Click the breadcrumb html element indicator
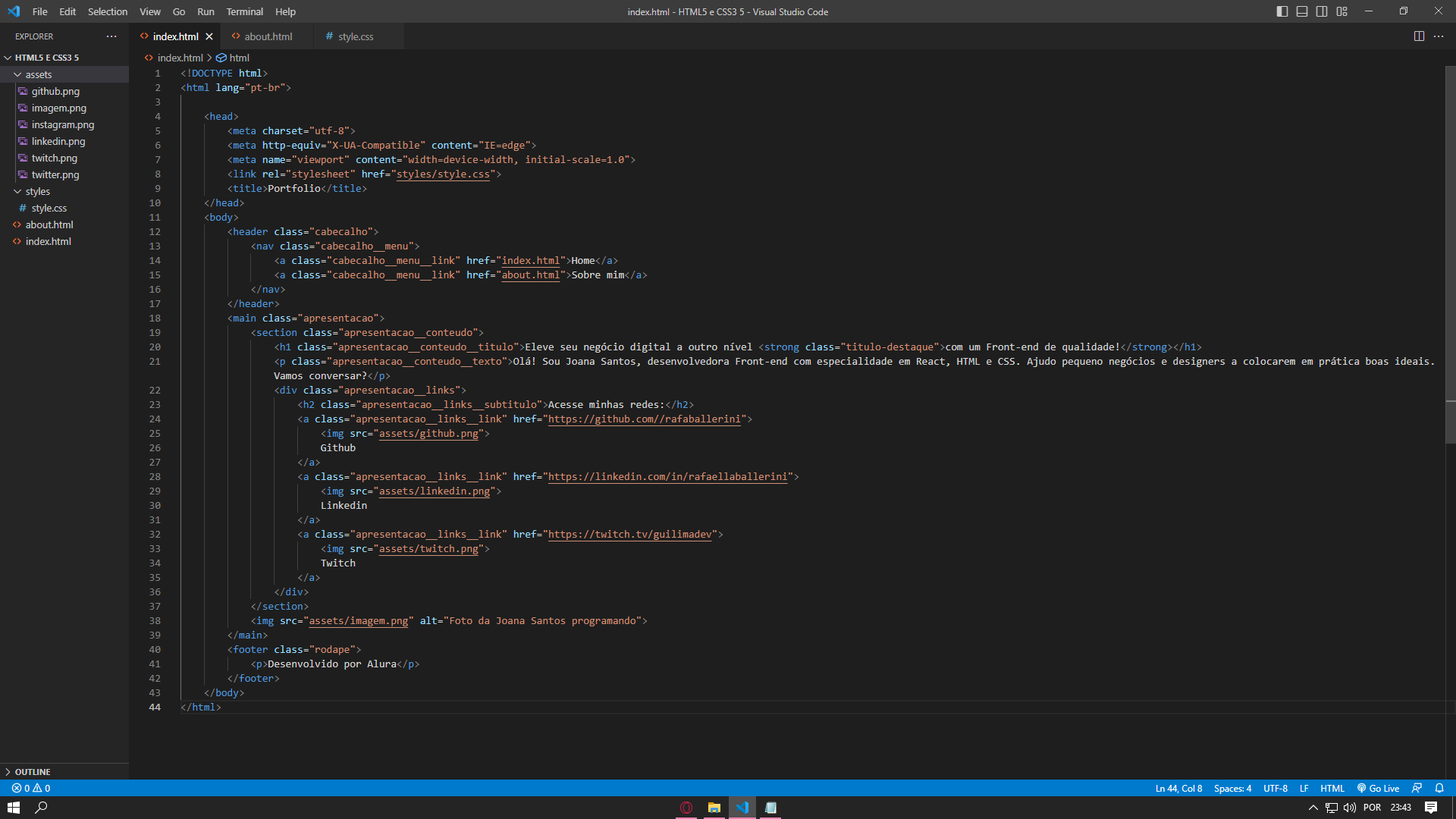Image resolution: width=1456 pixels, height=819 pixels. [x=239, y=57]
